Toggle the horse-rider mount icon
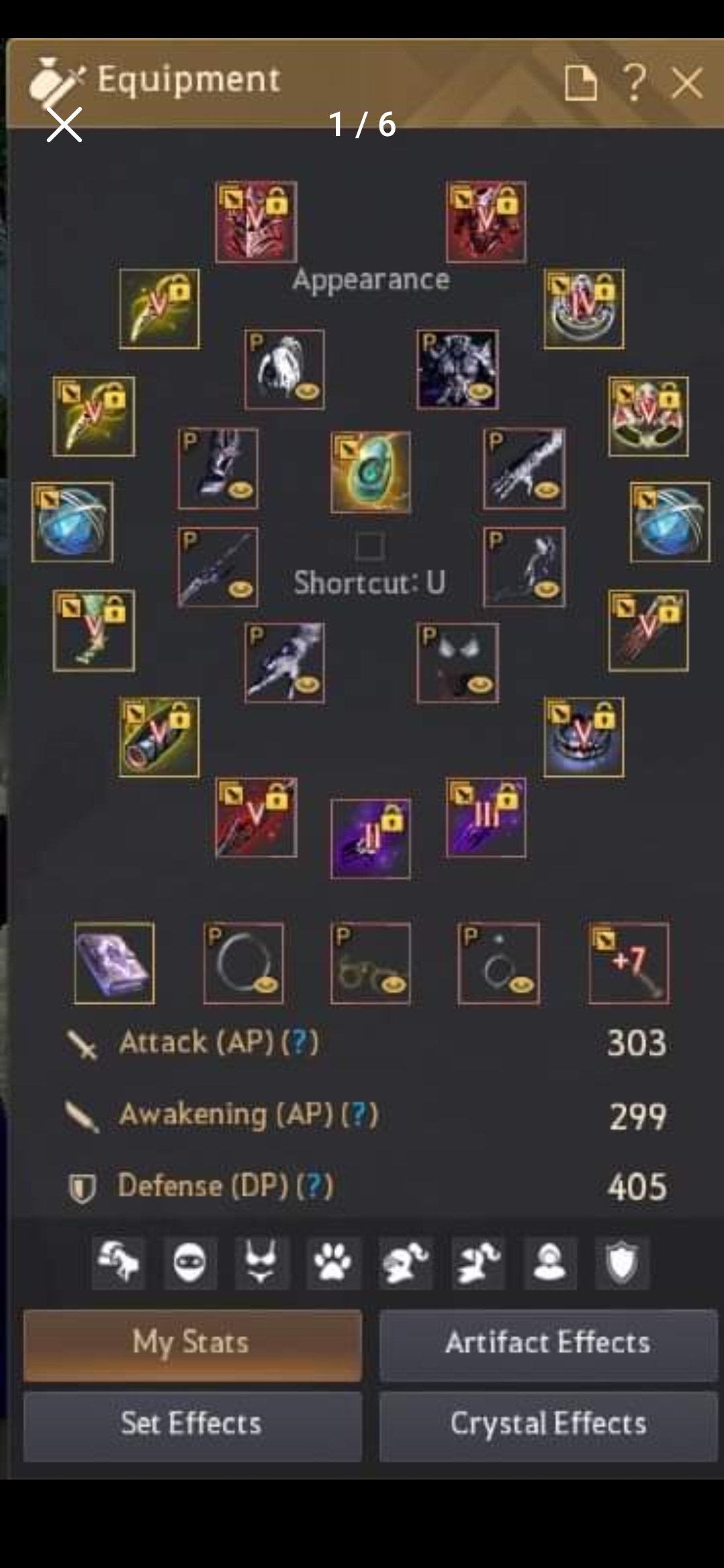The image size is (724, 1568). tap(118, 1263)
